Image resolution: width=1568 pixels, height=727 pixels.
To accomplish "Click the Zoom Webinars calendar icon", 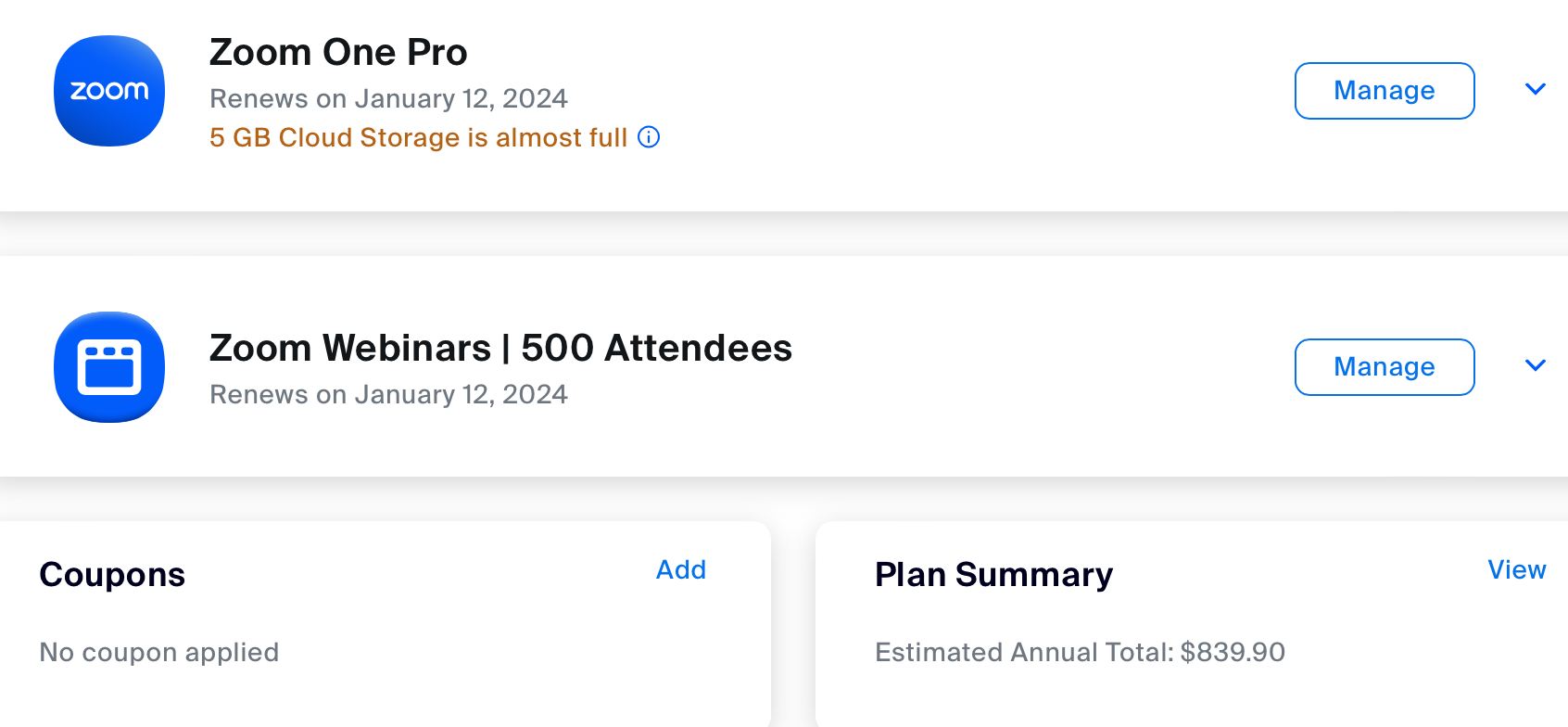I will click(x=109, y=367).
